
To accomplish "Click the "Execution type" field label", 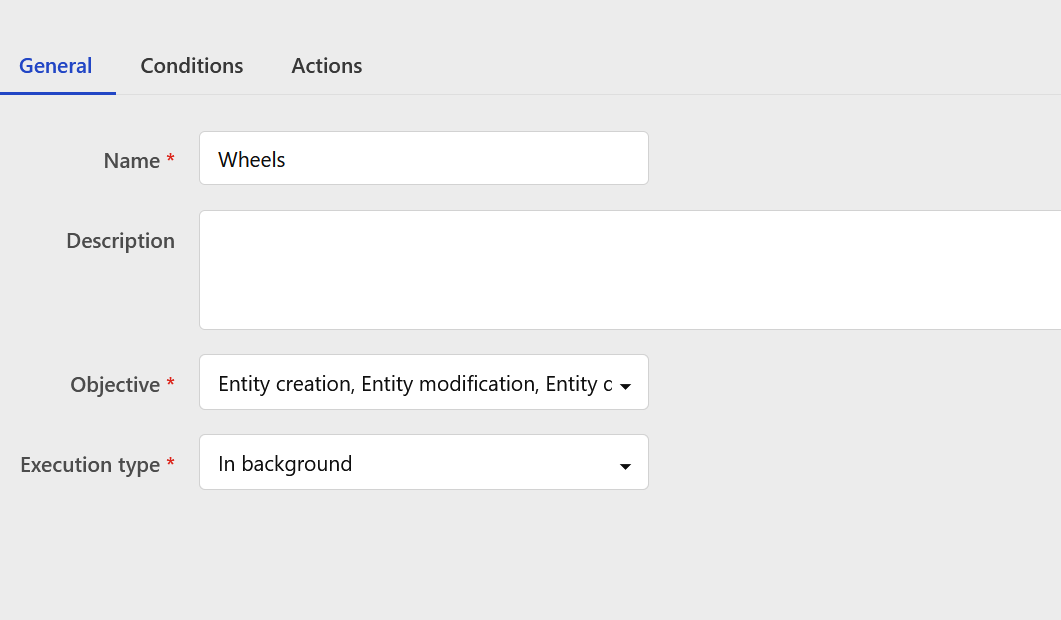I will point(90,465).
